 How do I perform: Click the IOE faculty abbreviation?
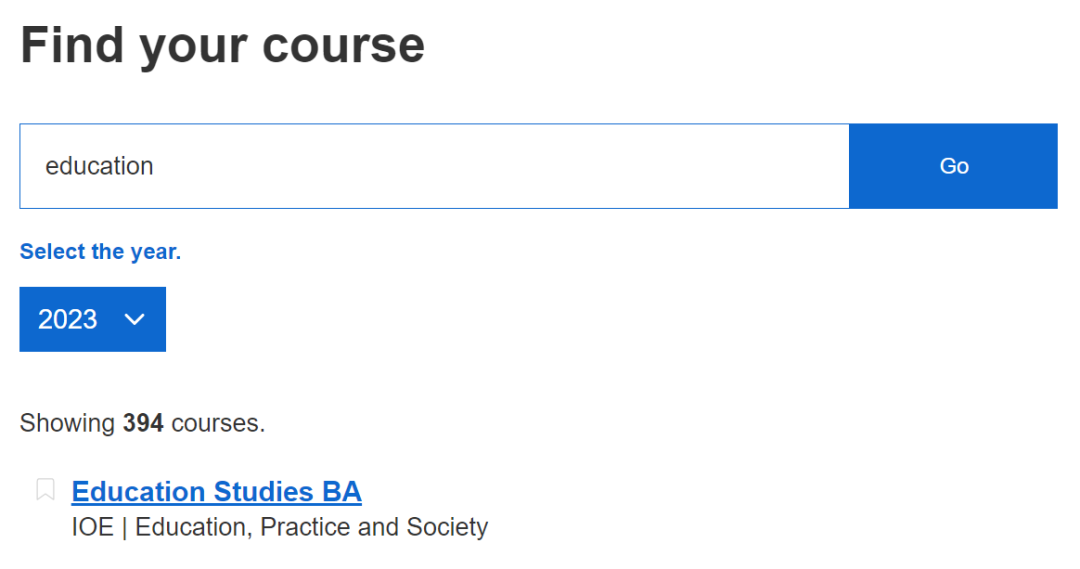(x=92, y=526)
